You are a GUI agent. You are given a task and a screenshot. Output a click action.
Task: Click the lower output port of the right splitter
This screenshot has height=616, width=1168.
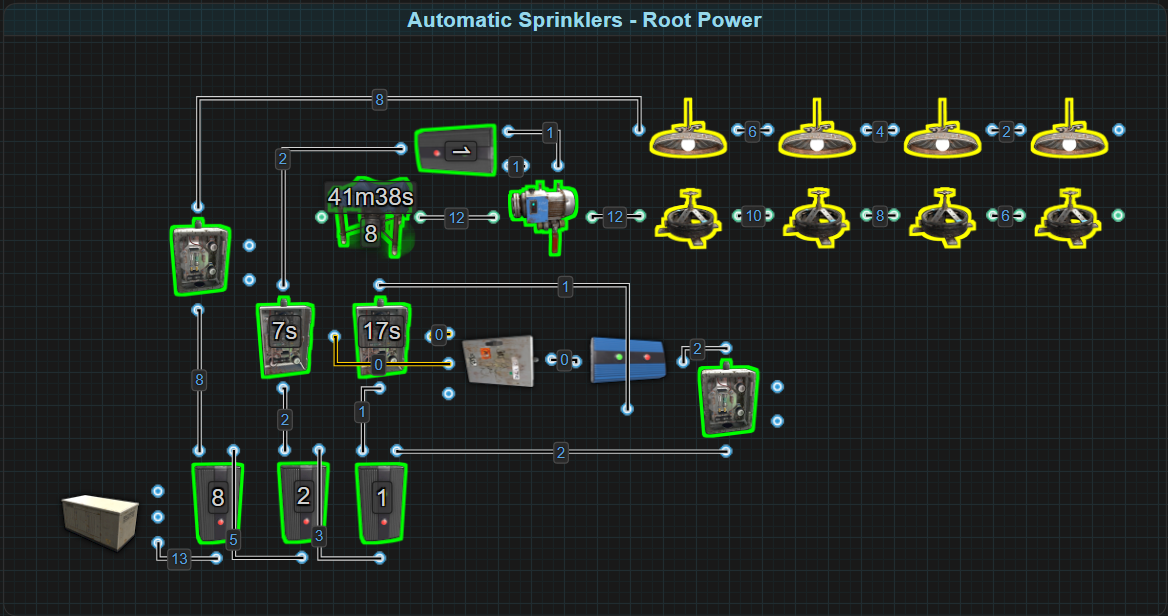pos(778,421)
